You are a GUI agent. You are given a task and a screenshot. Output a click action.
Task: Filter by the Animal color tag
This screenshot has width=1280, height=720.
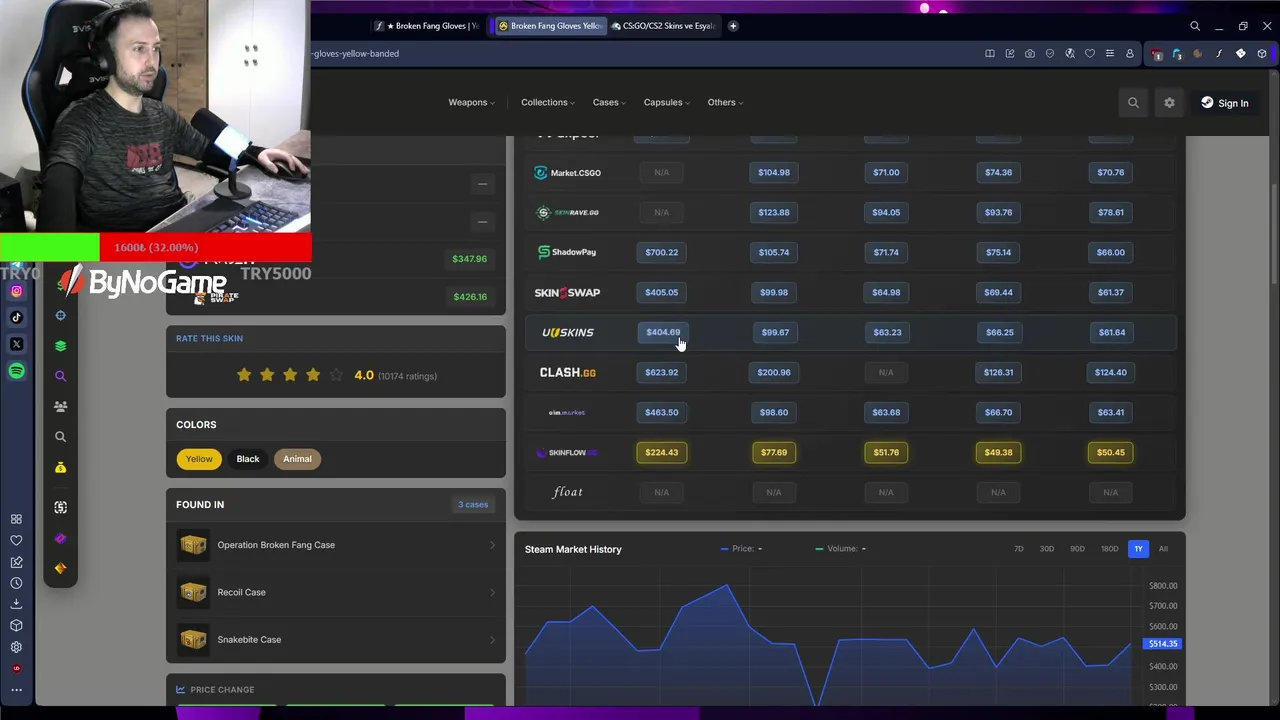point(297,459)
